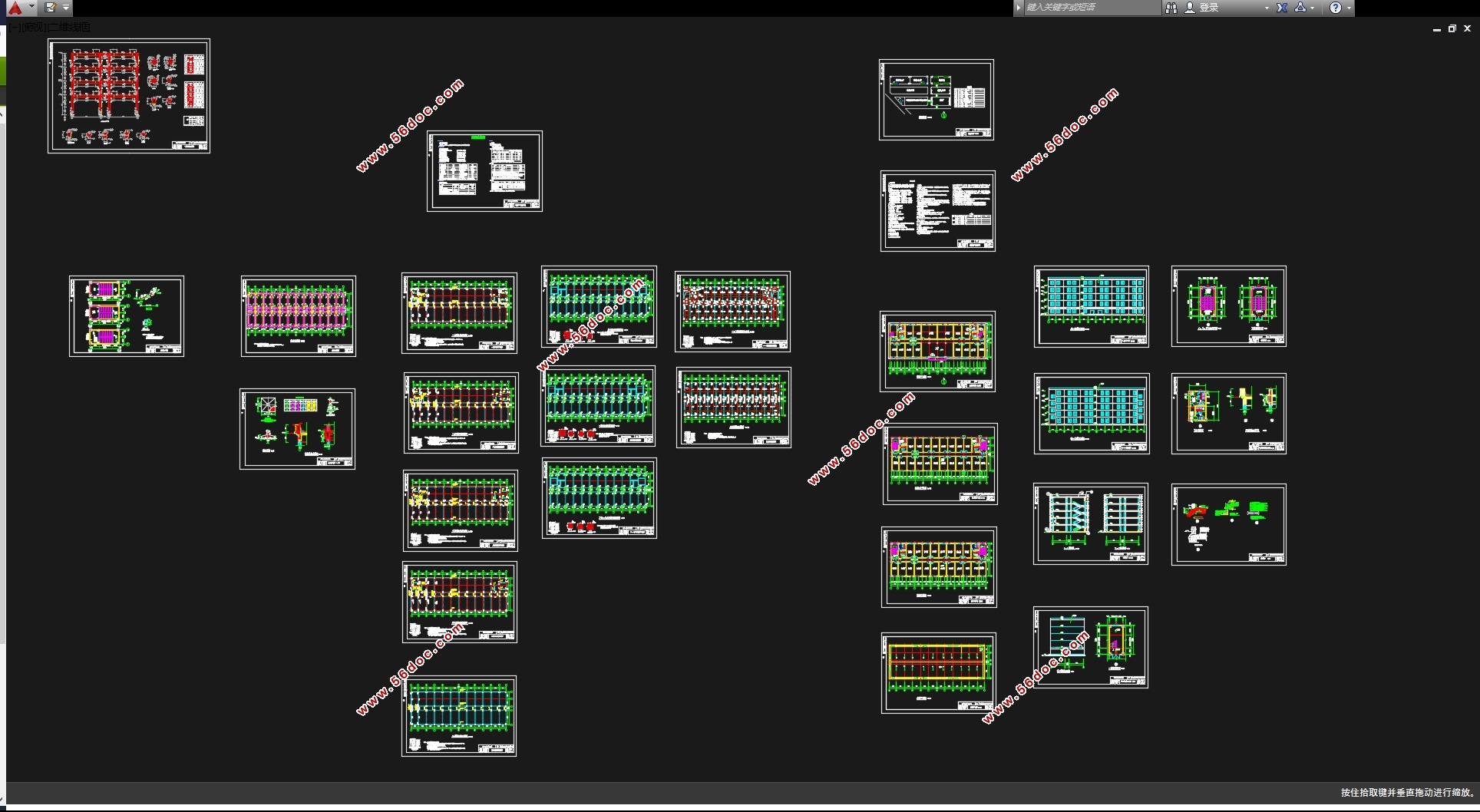1480x812 pixels.
Task: Expand the arrow left of the search box
Action: (x=1019, y=8)
